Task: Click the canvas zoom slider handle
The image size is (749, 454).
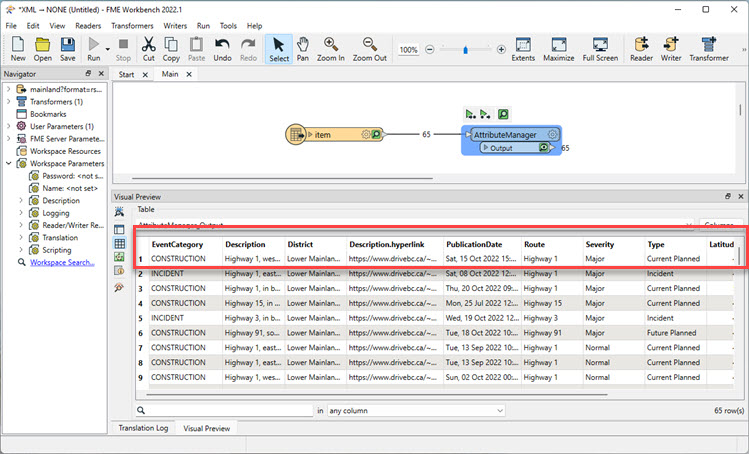Action: (465, 50)
